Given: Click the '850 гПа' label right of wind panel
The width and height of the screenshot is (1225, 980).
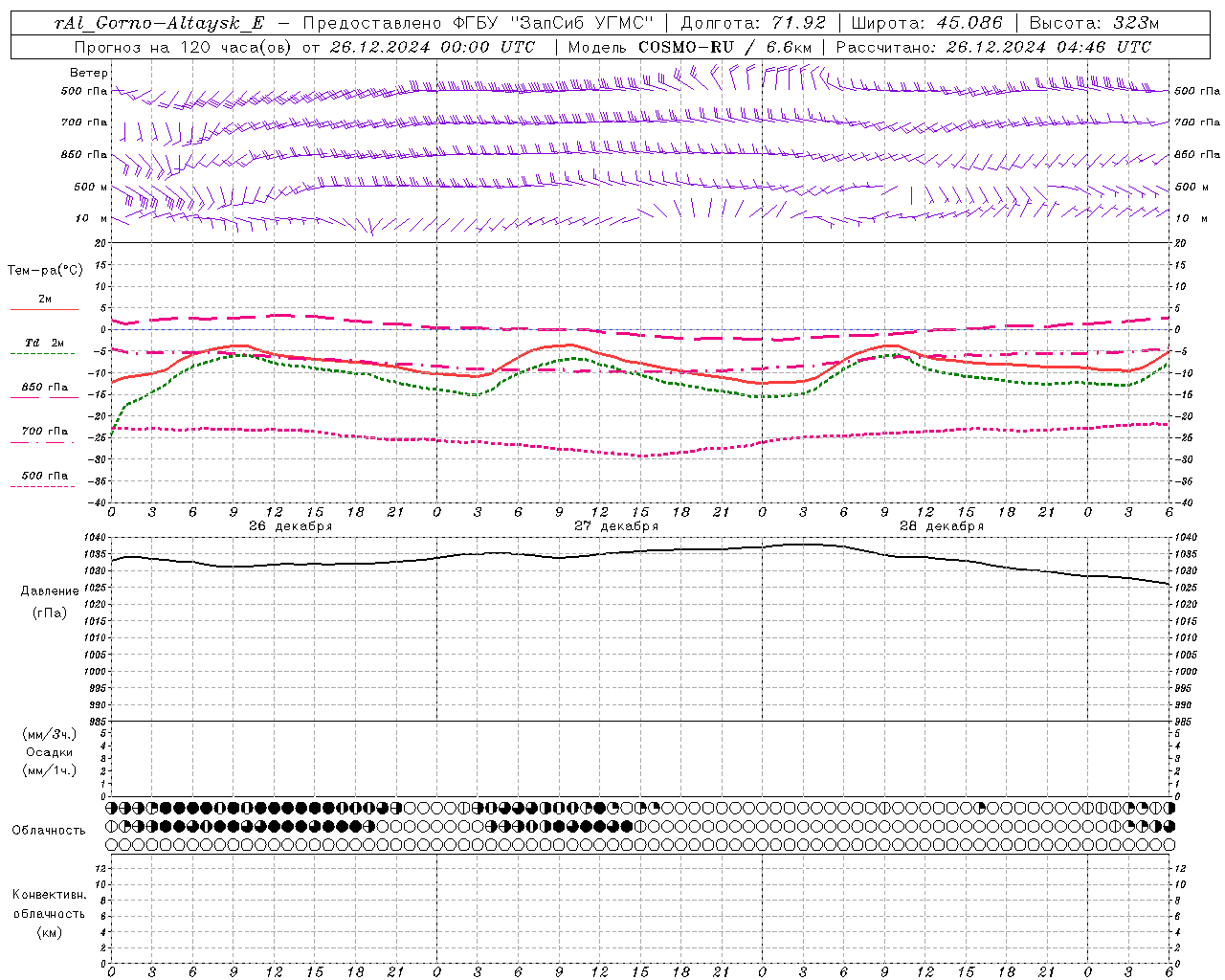Looking at the screenshot, I should 1197,154.
